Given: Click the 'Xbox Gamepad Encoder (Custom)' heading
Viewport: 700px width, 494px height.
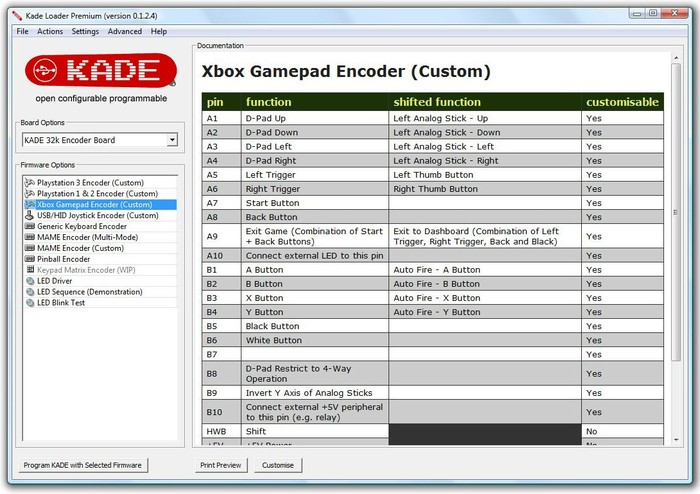Looking at the screenshot, I should tap(346, 71).
